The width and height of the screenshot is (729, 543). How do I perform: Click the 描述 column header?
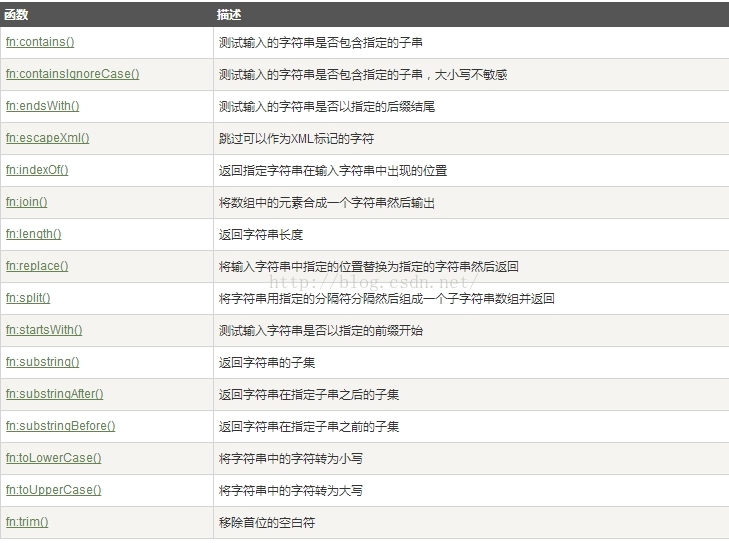pos(229,15)
